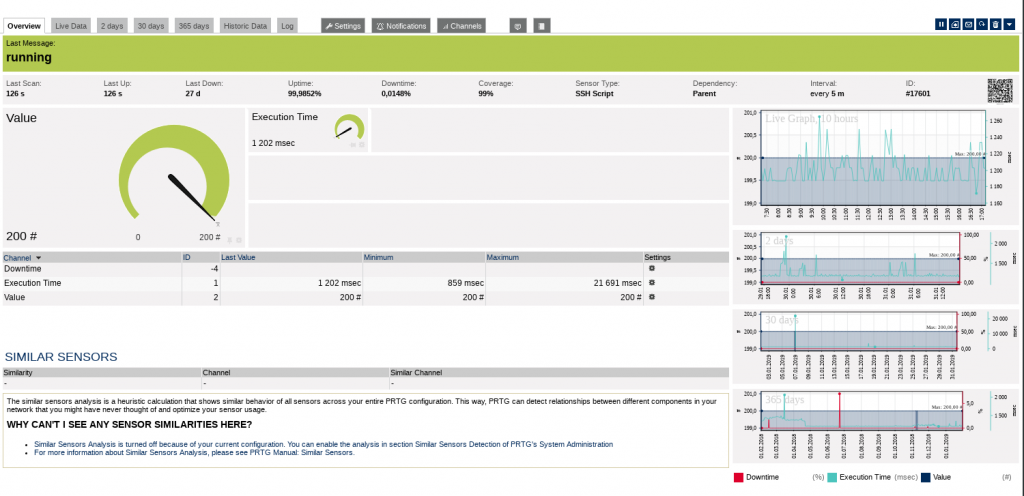Click the small Execution Time gauge
This screenshot has width=1024, height=496.
(x=349, y=126)
